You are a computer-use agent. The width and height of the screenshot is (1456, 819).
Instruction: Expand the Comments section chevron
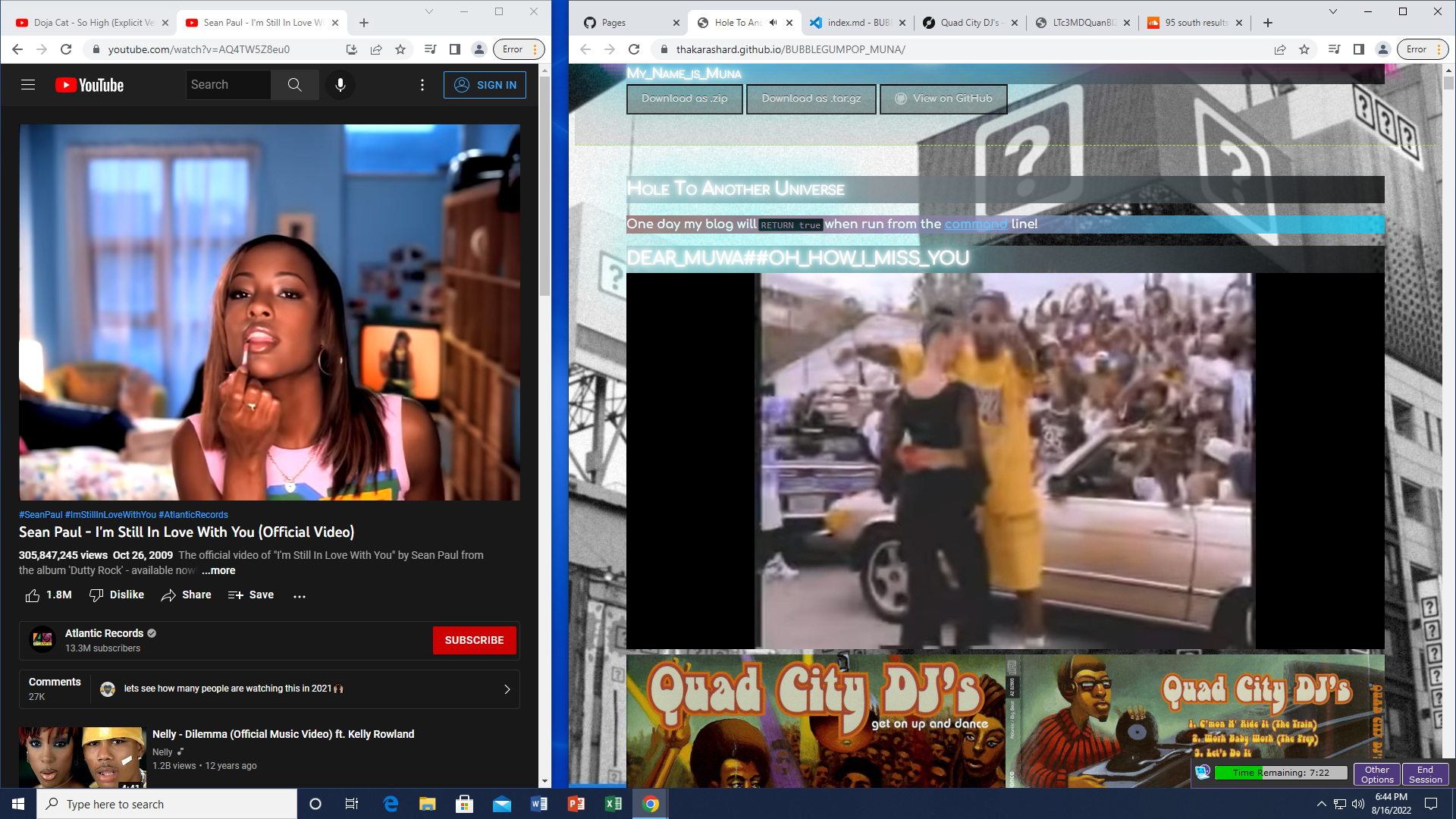507,689
